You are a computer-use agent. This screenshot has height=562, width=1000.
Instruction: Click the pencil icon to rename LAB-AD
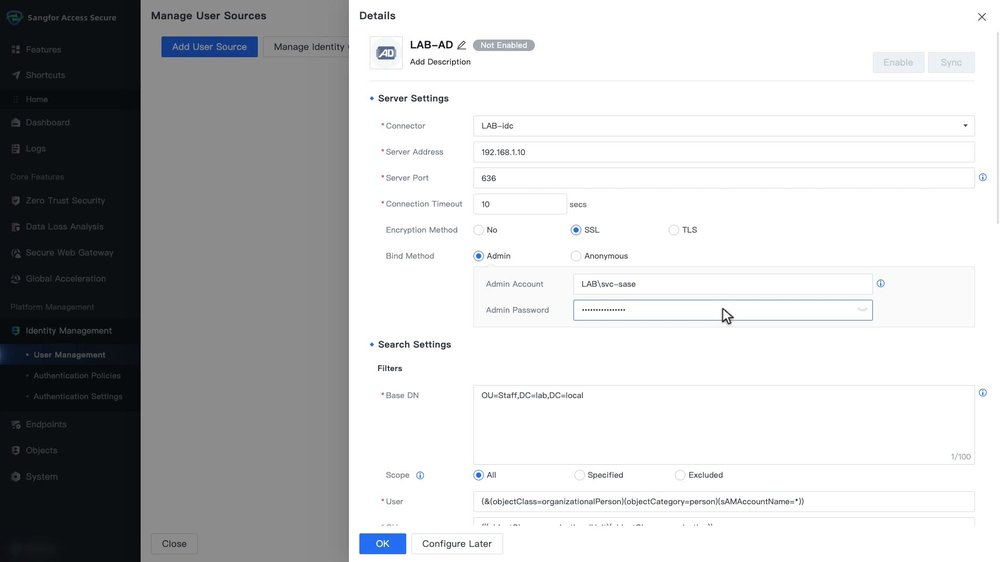pyautogui.click(x=462, y=45)
